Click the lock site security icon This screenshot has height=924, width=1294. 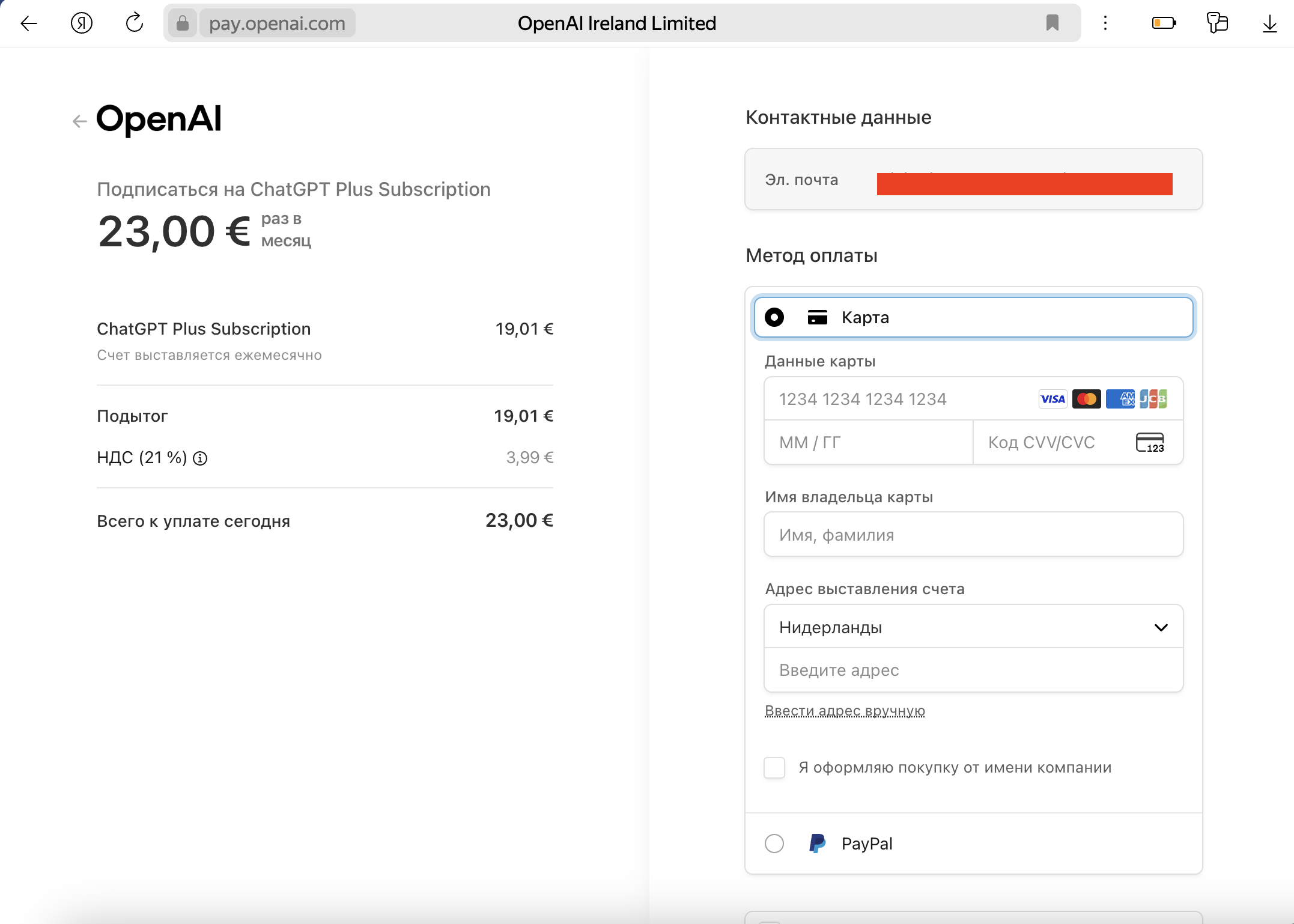tap(183, 23)
